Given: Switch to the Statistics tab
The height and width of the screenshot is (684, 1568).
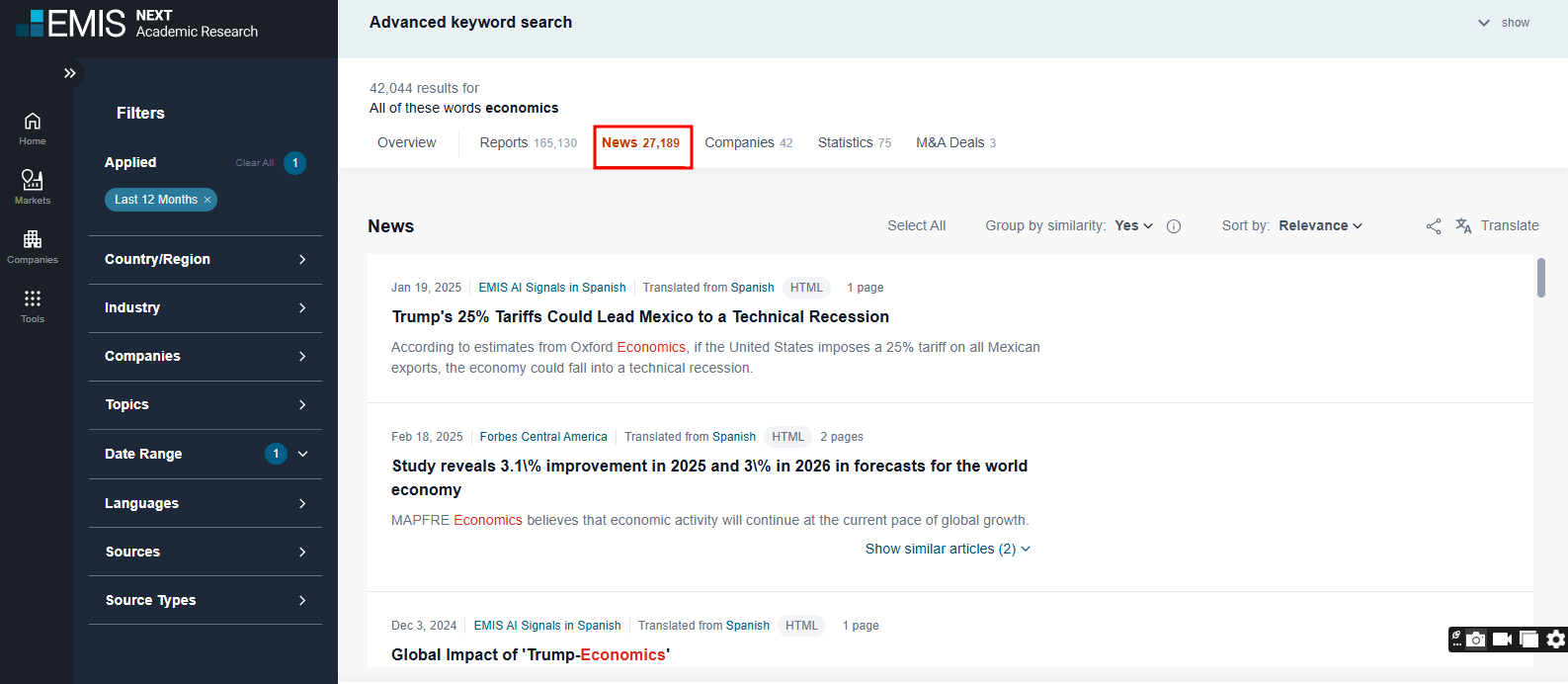Looking at the screenshot, I should [854, 143].
